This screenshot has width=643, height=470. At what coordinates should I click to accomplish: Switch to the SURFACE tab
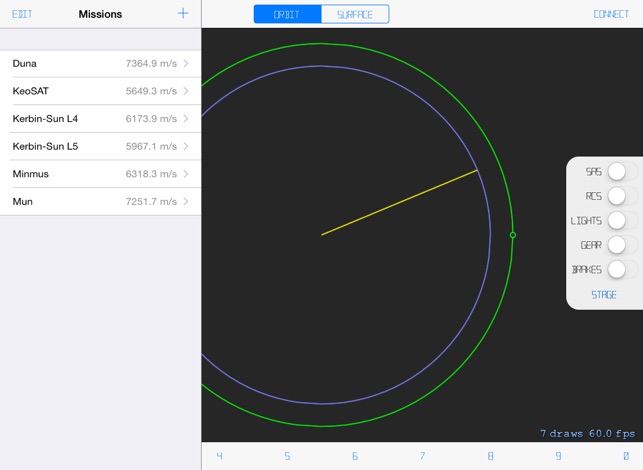[x=355, y=14]
